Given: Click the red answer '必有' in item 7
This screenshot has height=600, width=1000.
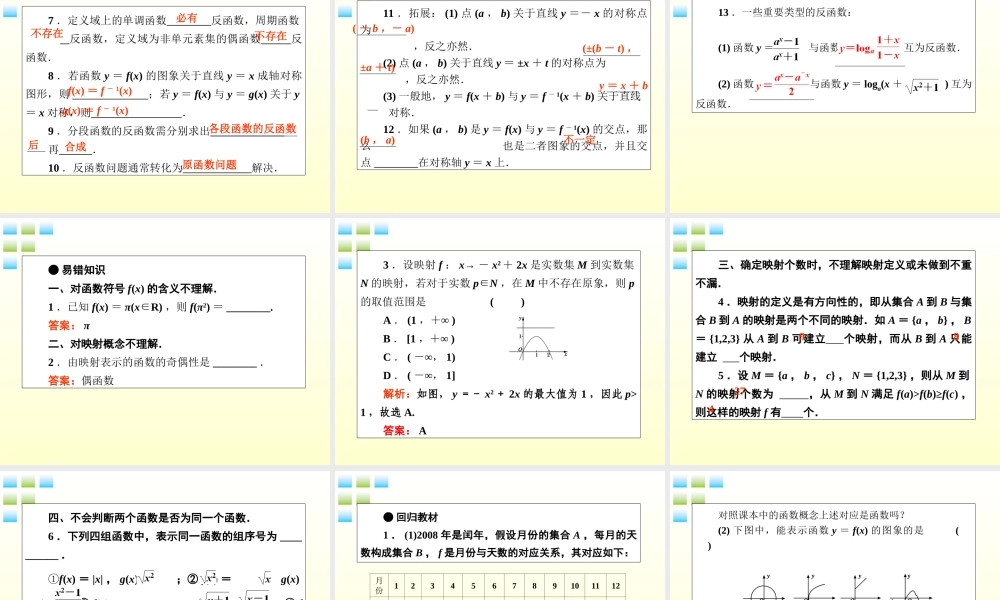Looking at the screenshot, I should coord(187,18).
